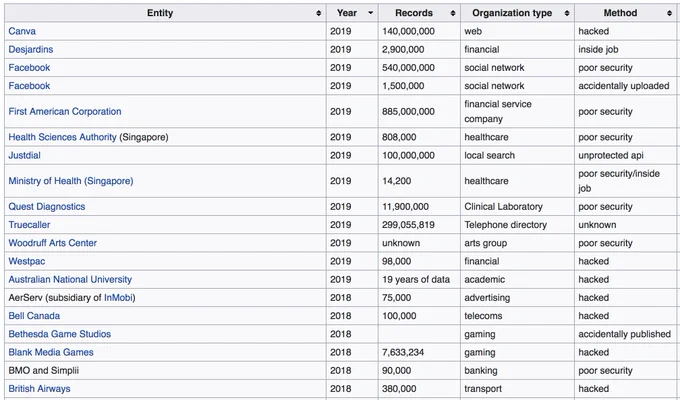Viewport: 680px width, 400px height.
Task: Select the 98,000 records cell
Action: tap(419, 261)
